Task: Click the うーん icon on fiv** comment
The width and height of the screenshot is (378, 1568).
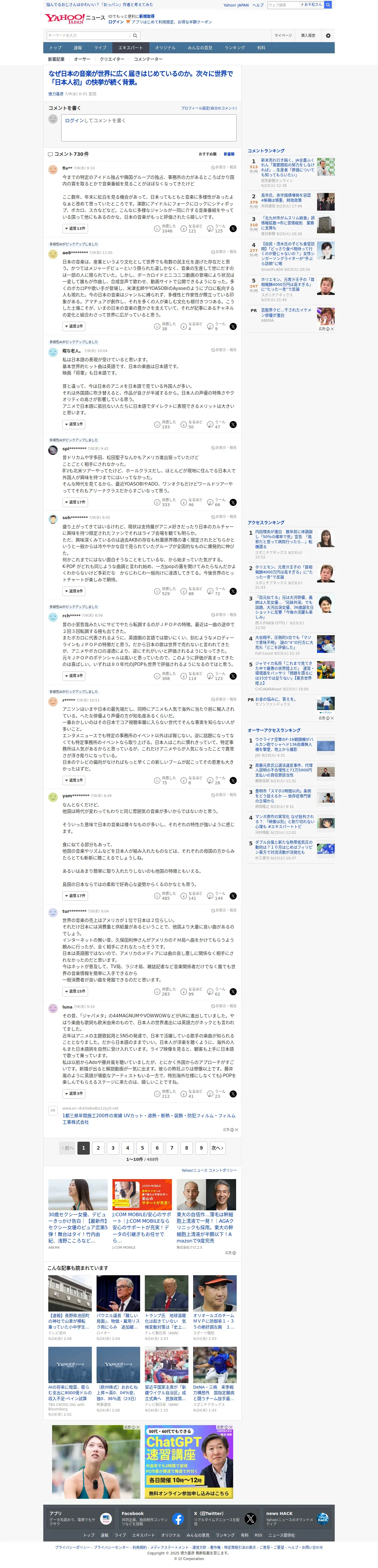Action: tap(210, 229)
